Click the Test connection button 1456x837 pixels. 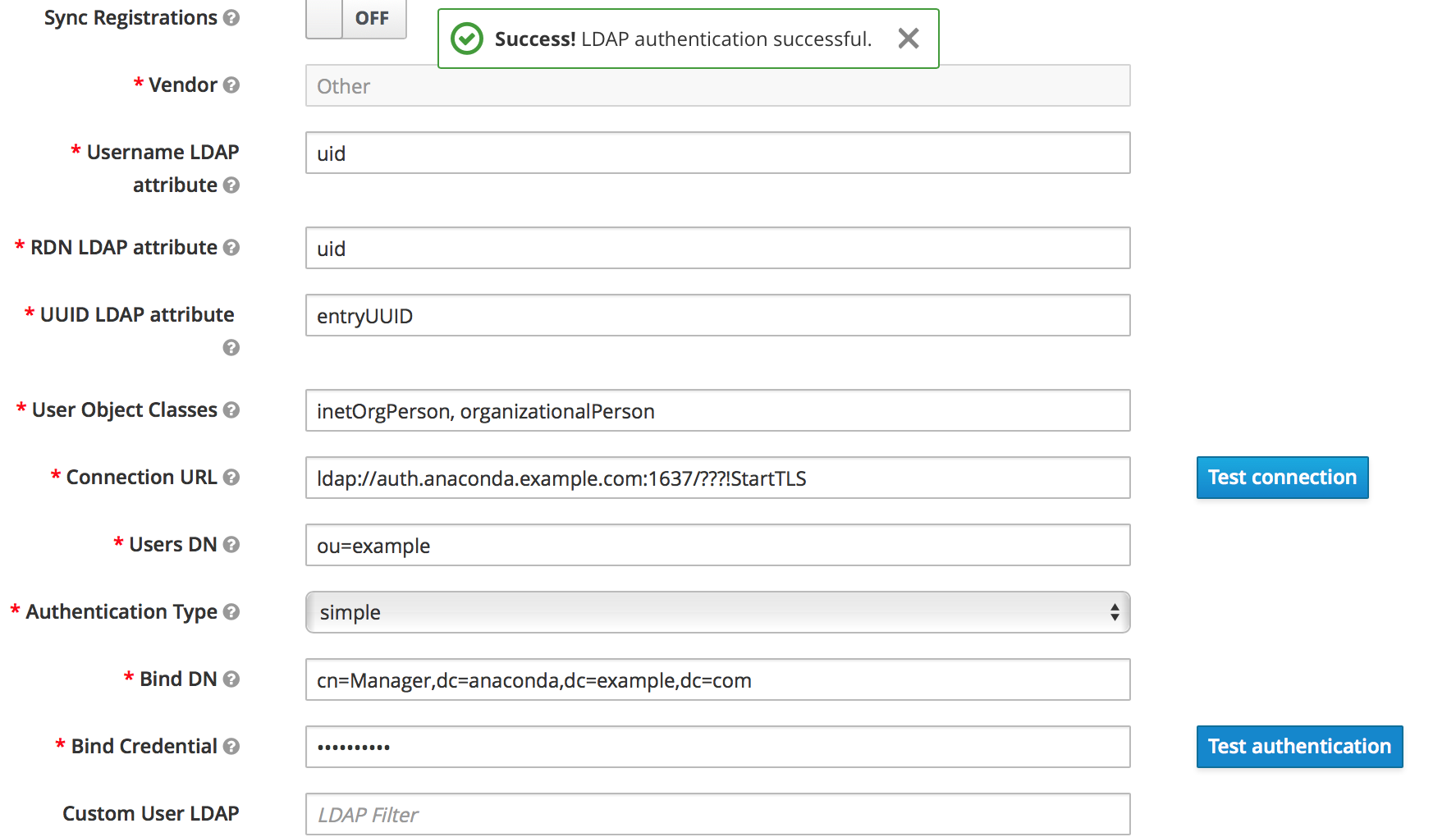1282,478
